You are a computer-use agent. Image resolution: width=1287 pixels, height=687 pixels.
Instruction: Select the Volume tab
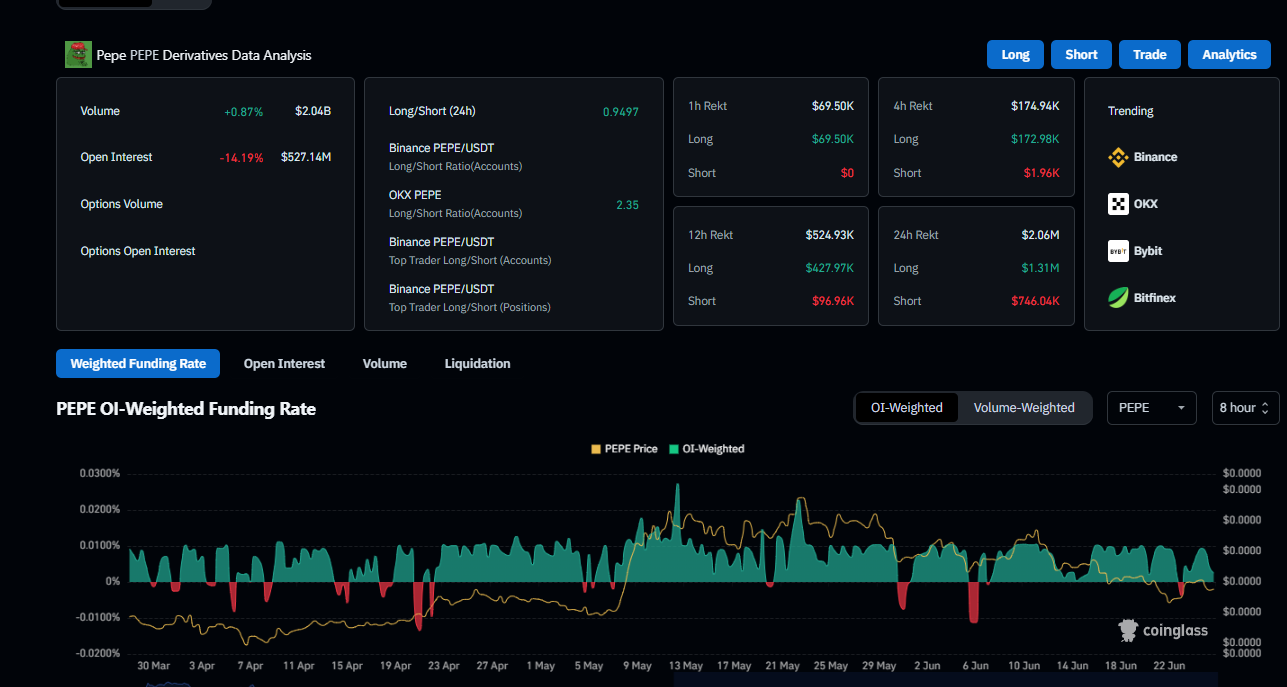click(385, 364)
